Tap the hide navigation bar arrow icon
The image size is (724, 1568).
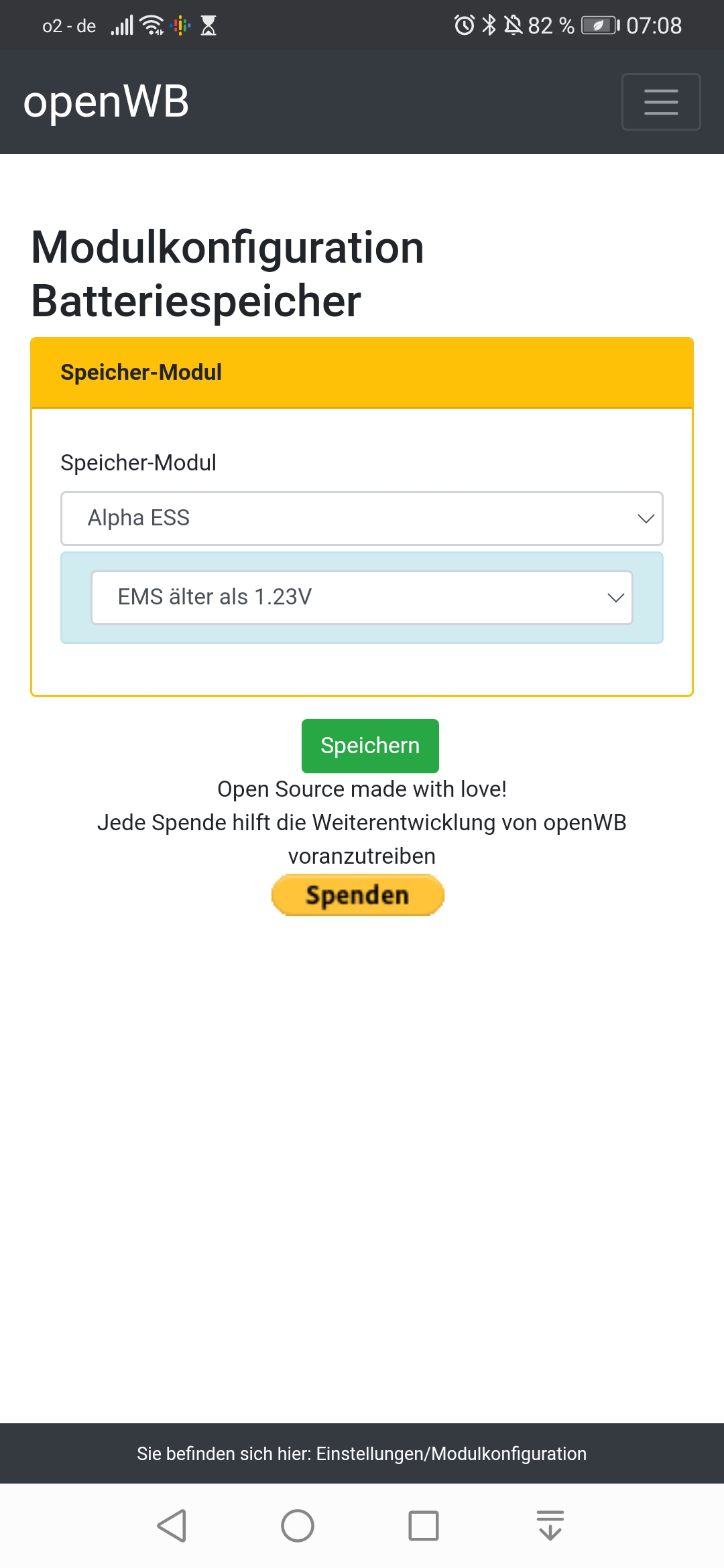tap(550, 1526)
